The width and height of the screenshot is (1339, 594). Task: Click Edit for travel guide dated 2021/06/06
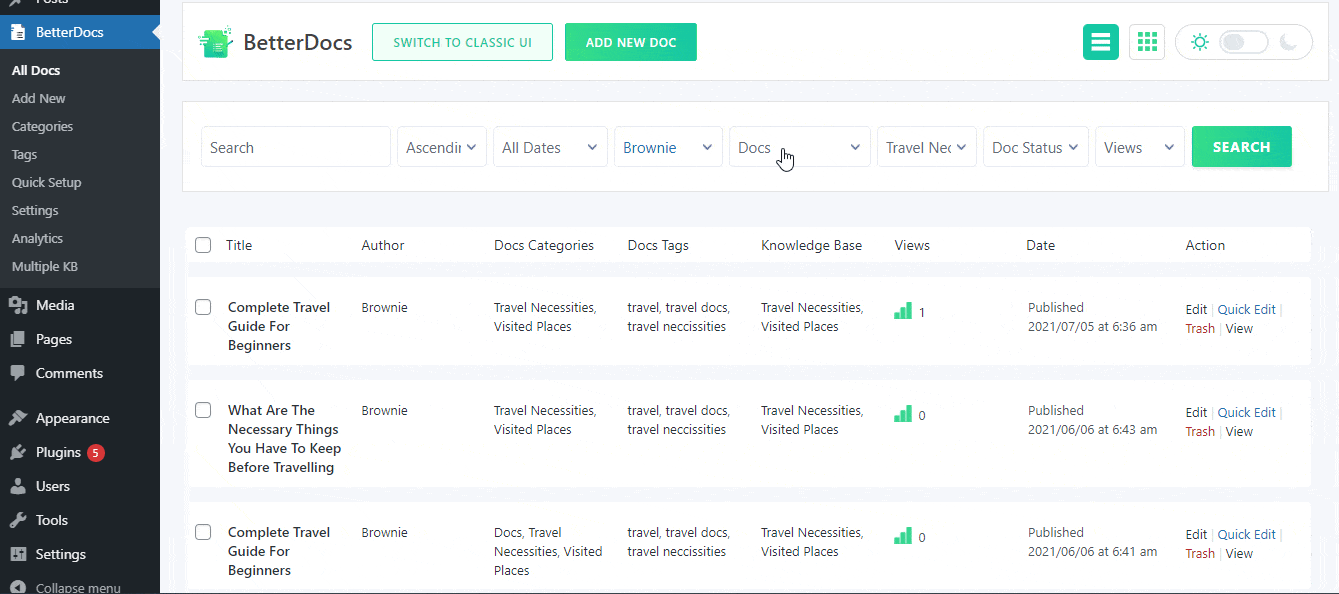click(x=1196, y=534)
